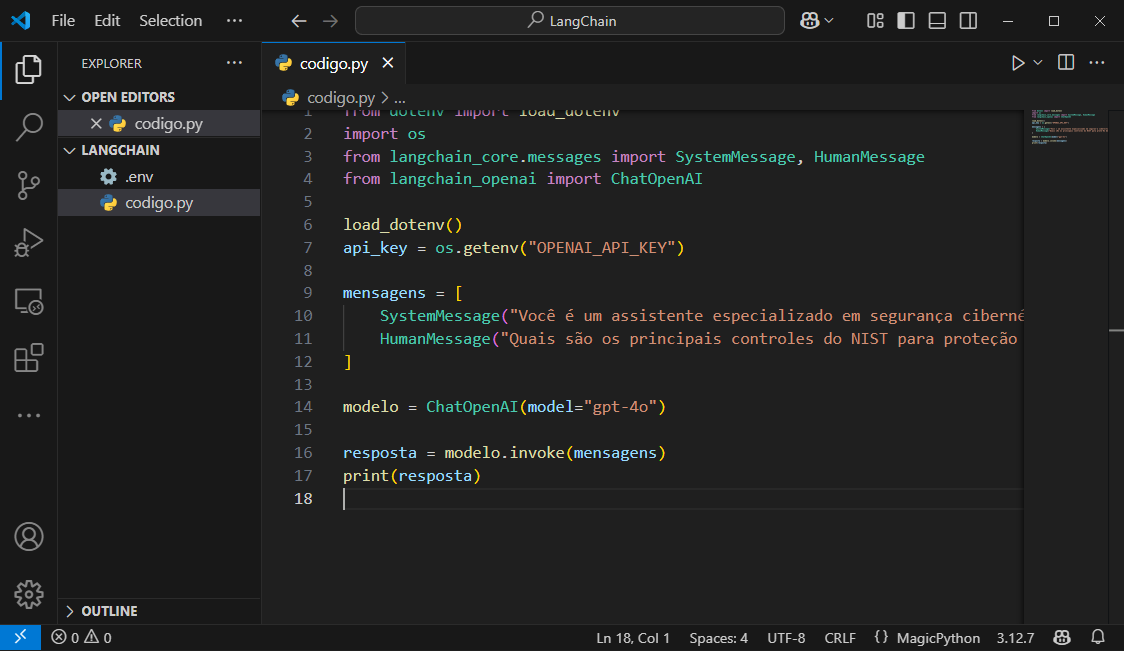The height and width of the screenshot is (651, 1124).
Task: Click the EXPLORER panel title
Action: (111, 63)
